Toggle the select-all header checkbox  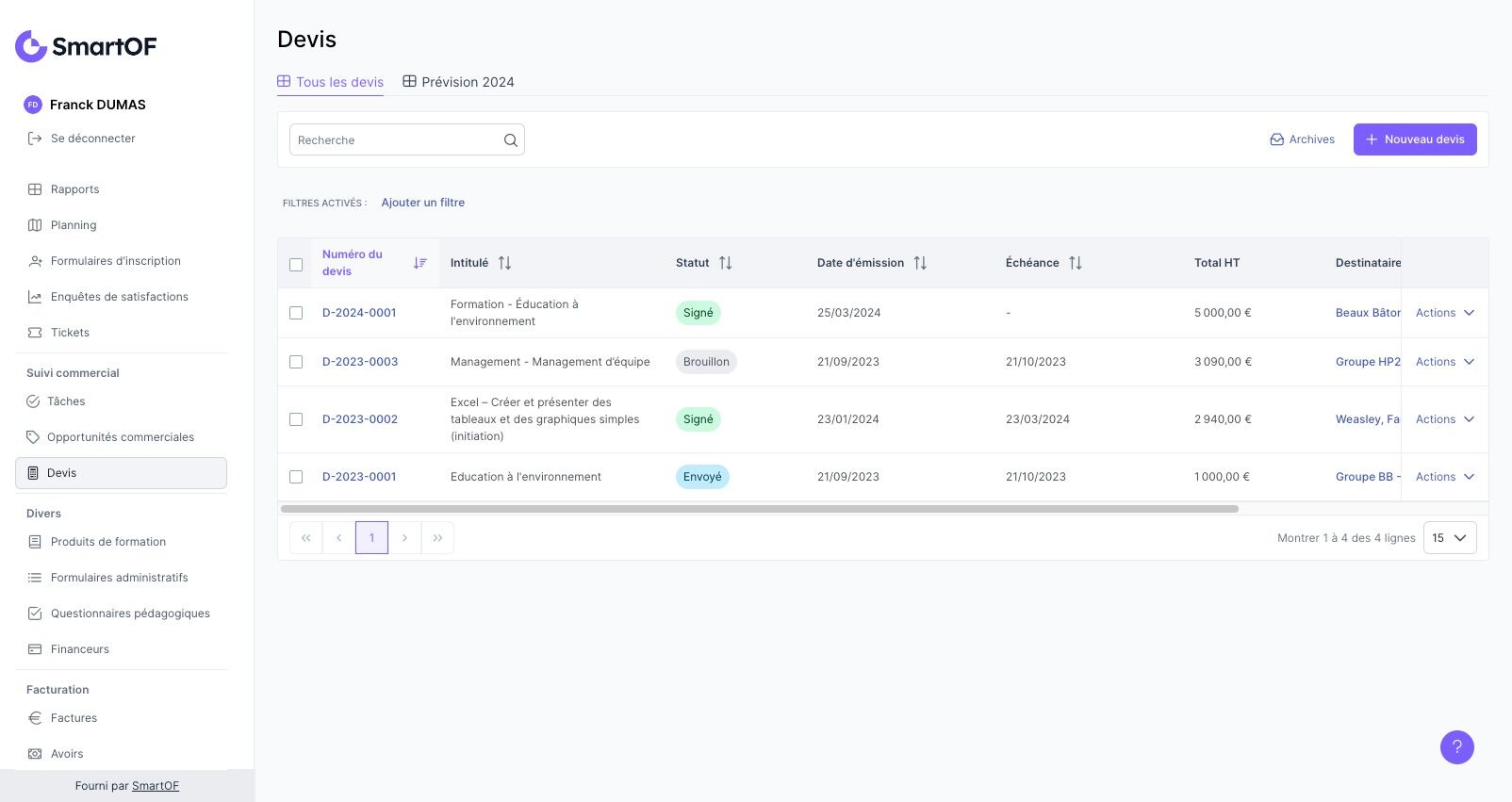pos(296,265)
